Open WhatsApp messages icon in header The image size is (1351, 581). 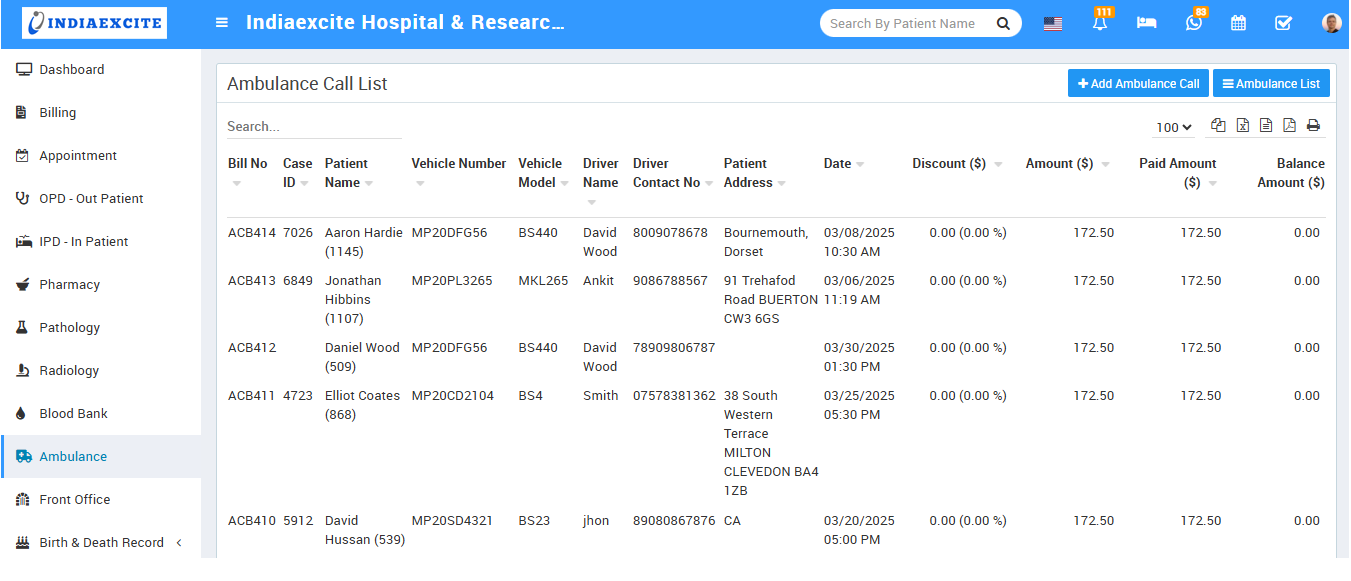pos(1193,23)
